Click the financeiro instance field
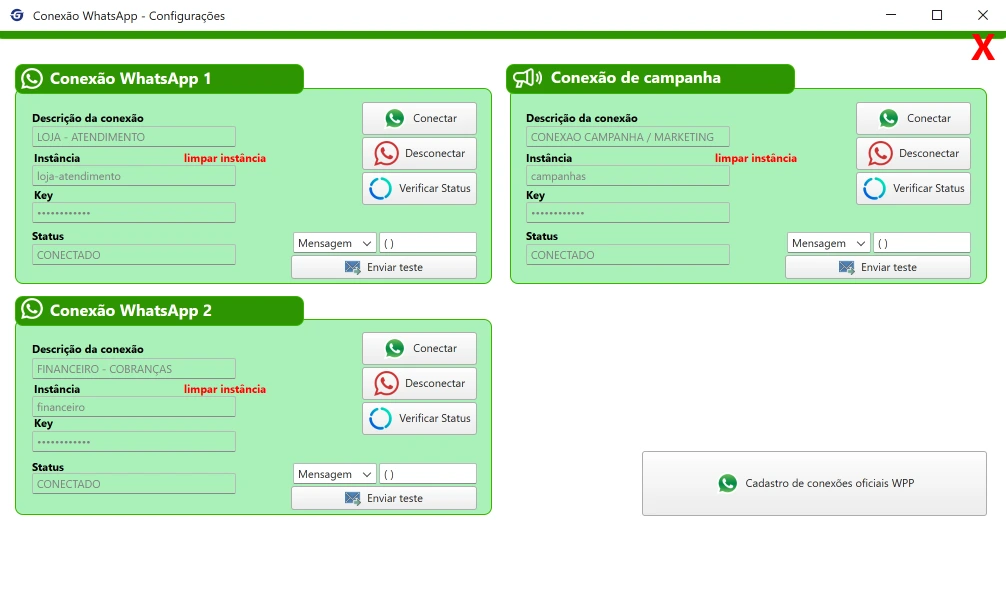The height and width of the screenshot is (614, 1006). tap(133, 407)
